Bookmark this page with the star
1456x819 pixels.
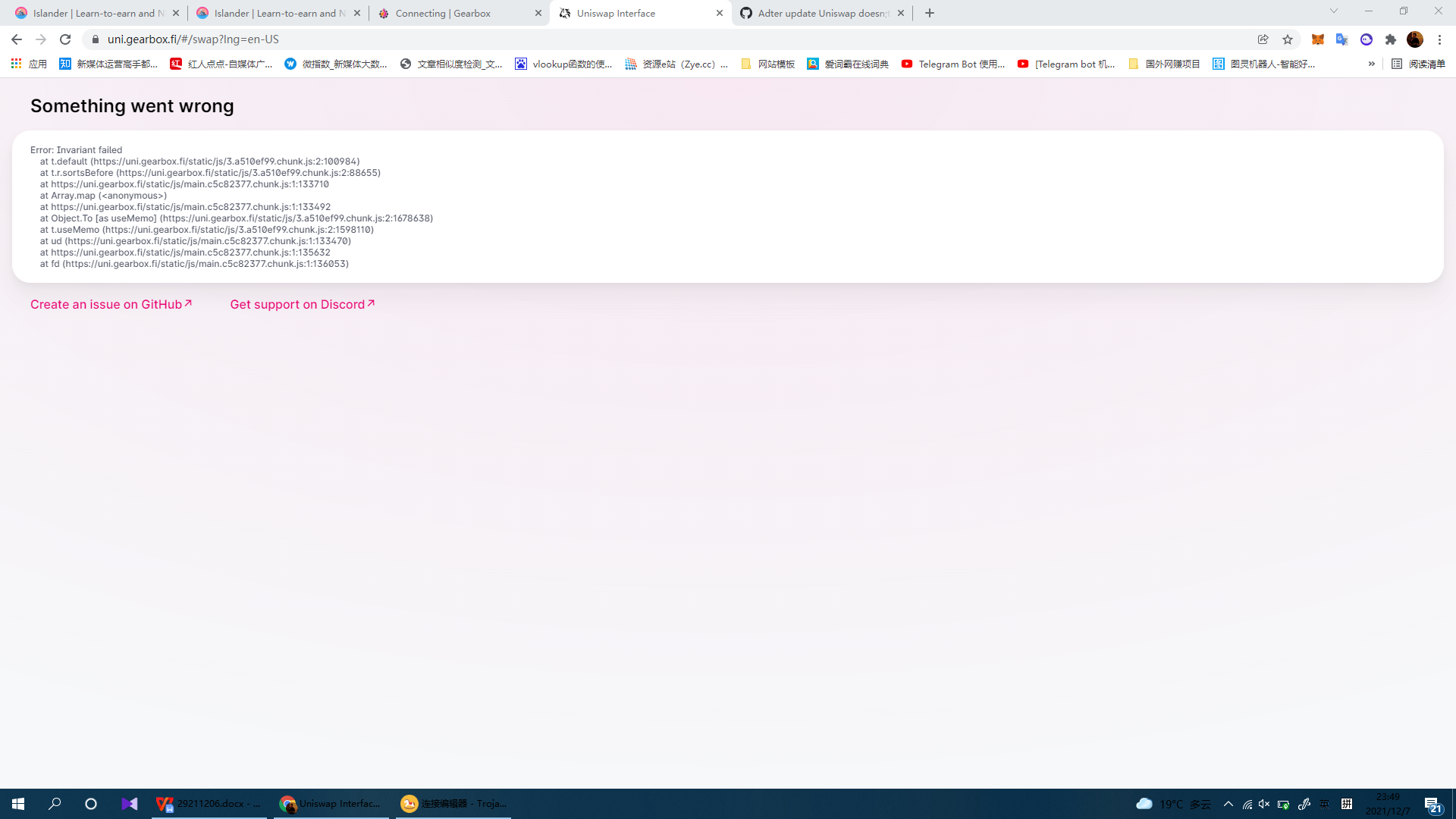click(1288, 39)
